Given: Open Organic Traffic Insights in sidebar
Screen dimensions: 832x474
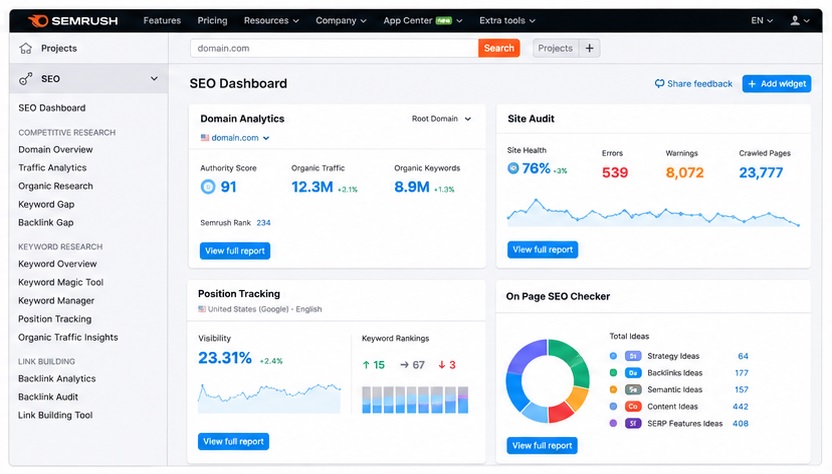Looking at the screenshot, I should (x=68, y=338).
